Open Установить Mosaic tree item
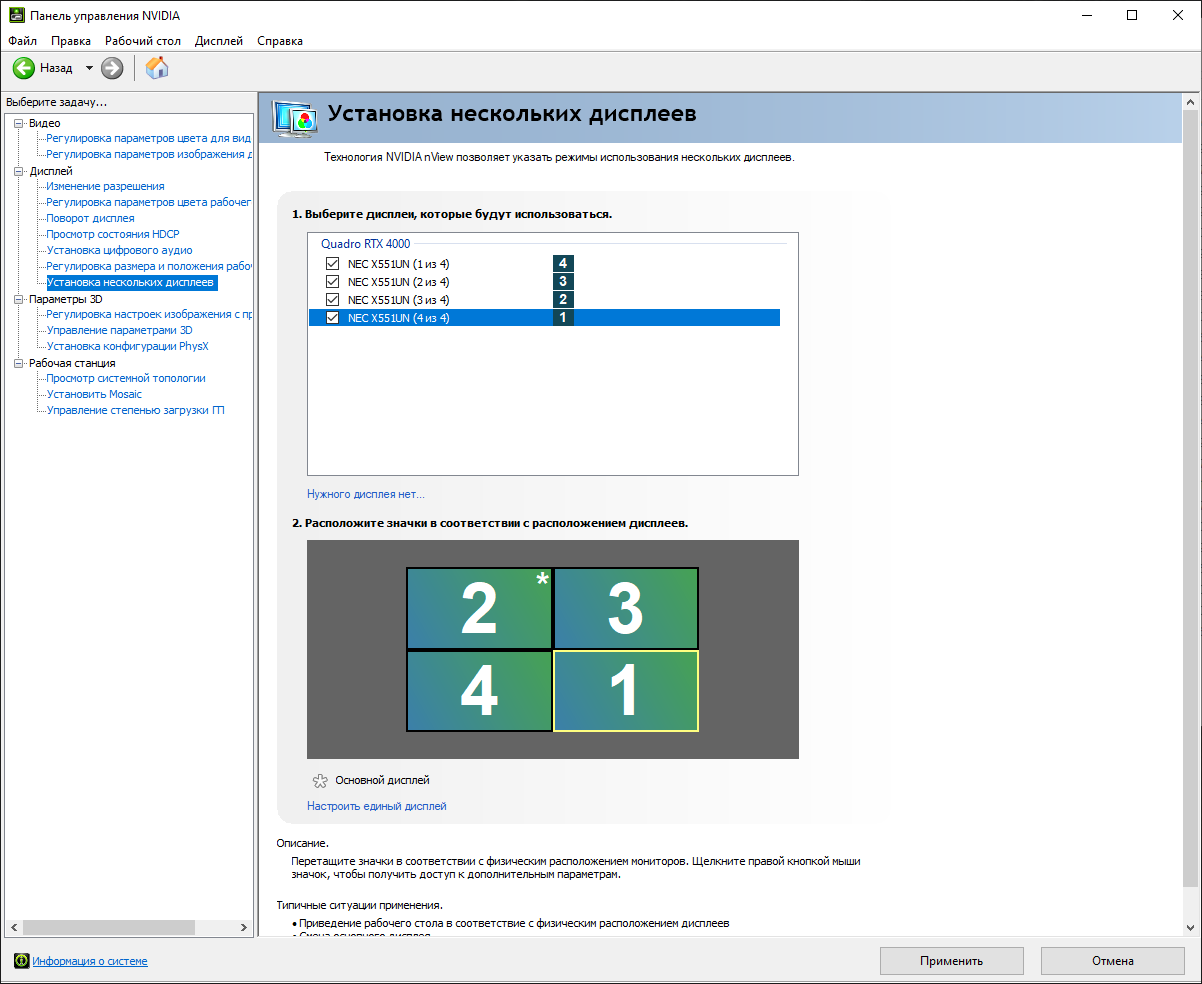The height and width of the screenshot is (984, 1202). click(94, 394)
